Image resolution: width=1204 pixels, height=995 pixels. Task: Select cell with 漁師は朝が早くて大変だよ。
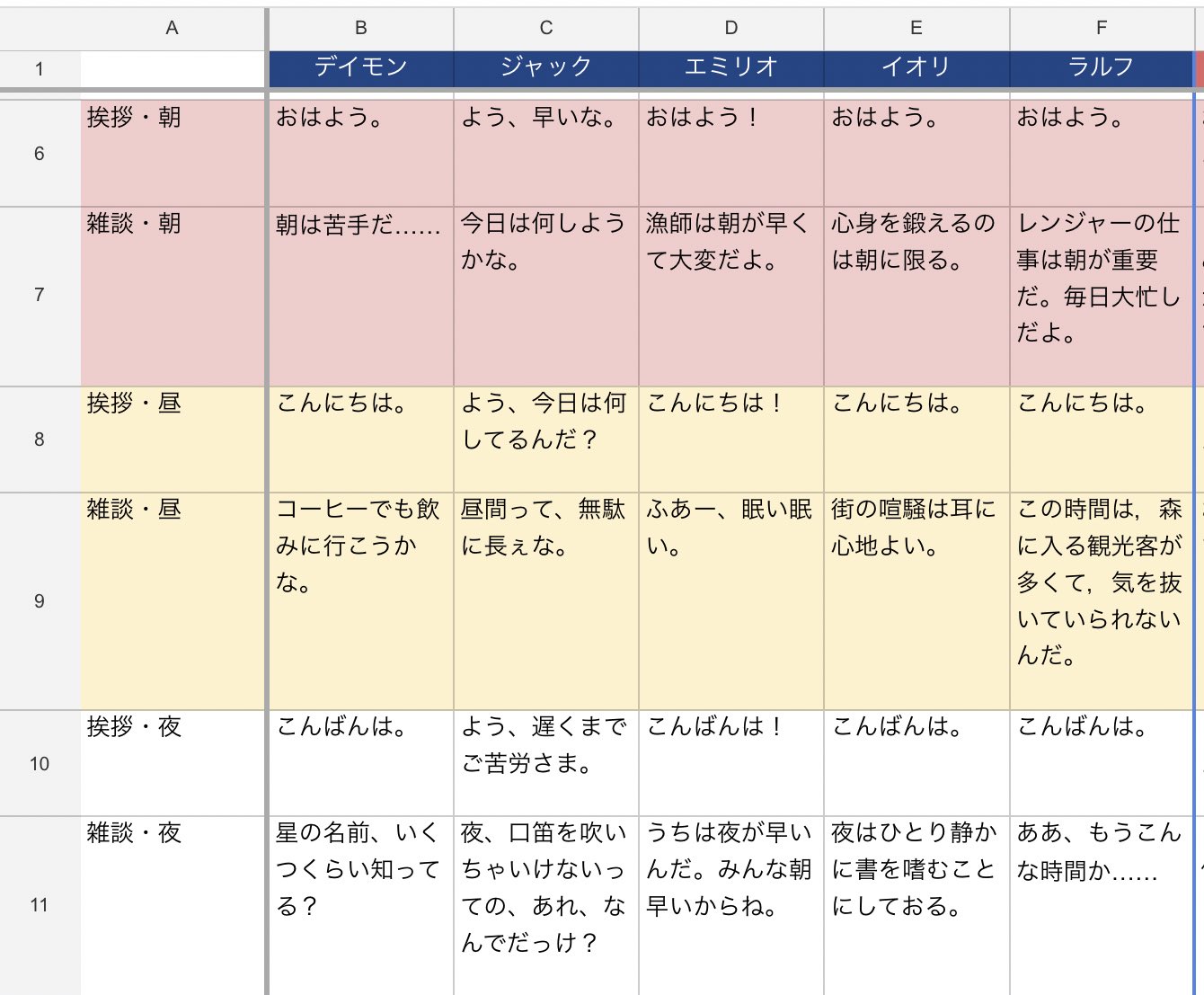click(731, 297)
